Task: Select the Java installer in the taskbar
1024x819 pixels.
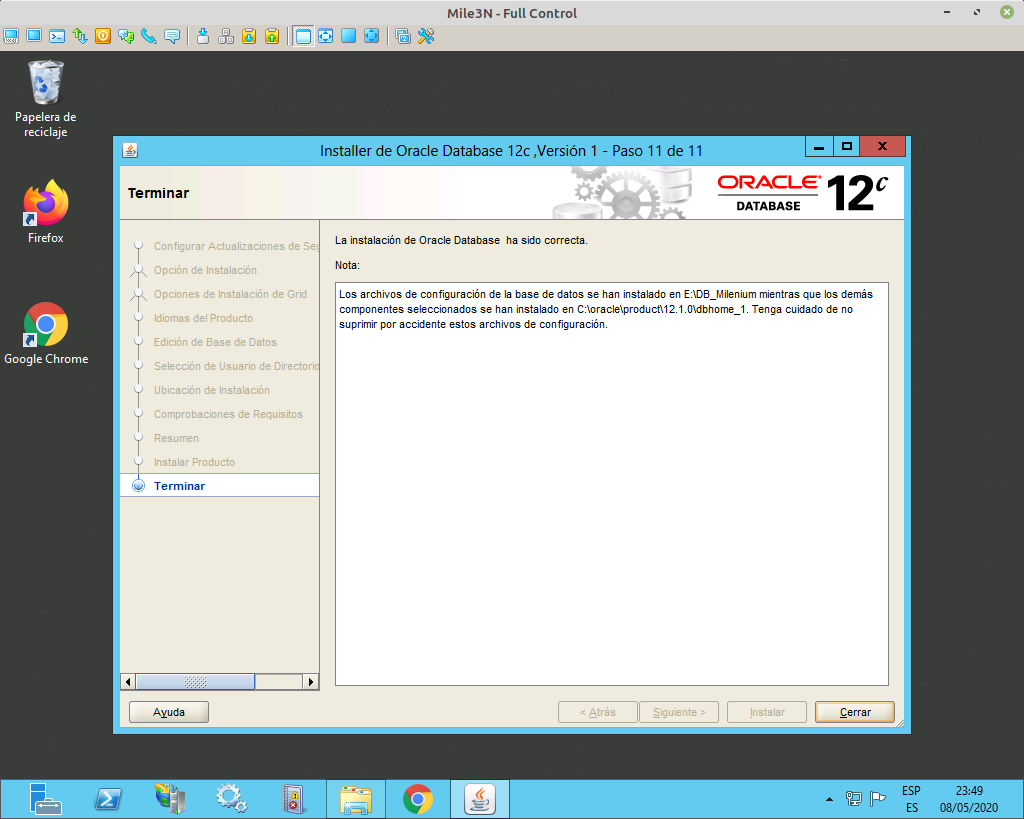Action: point(480,798)
